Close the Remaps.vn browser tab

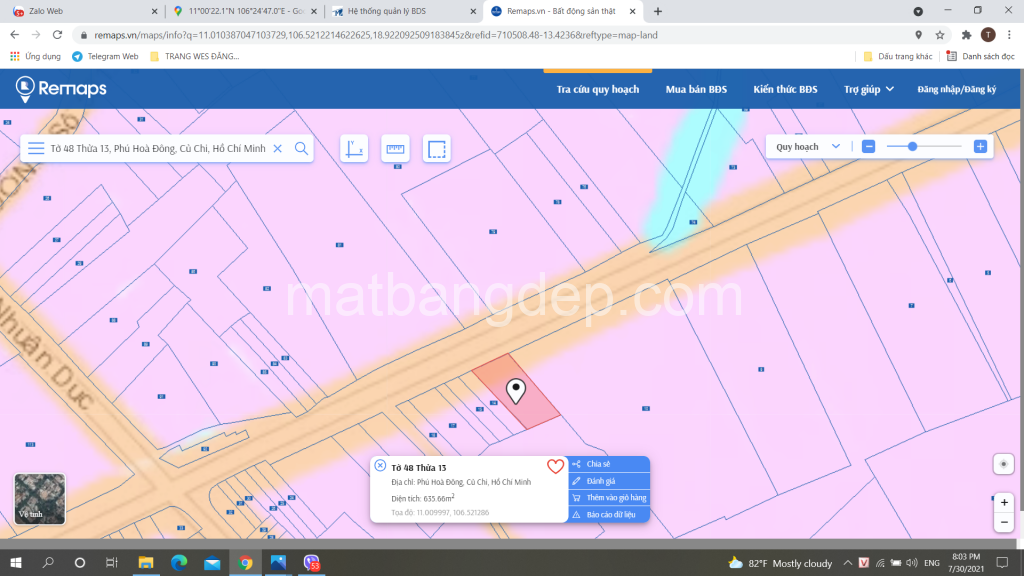click(x=632, y=11)
